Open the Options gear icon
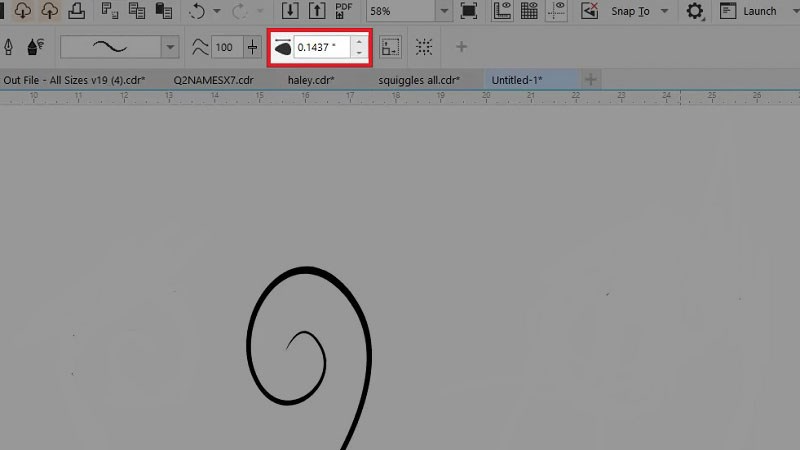This screenshot has height=450, width=800. click(x=694, y=11)
